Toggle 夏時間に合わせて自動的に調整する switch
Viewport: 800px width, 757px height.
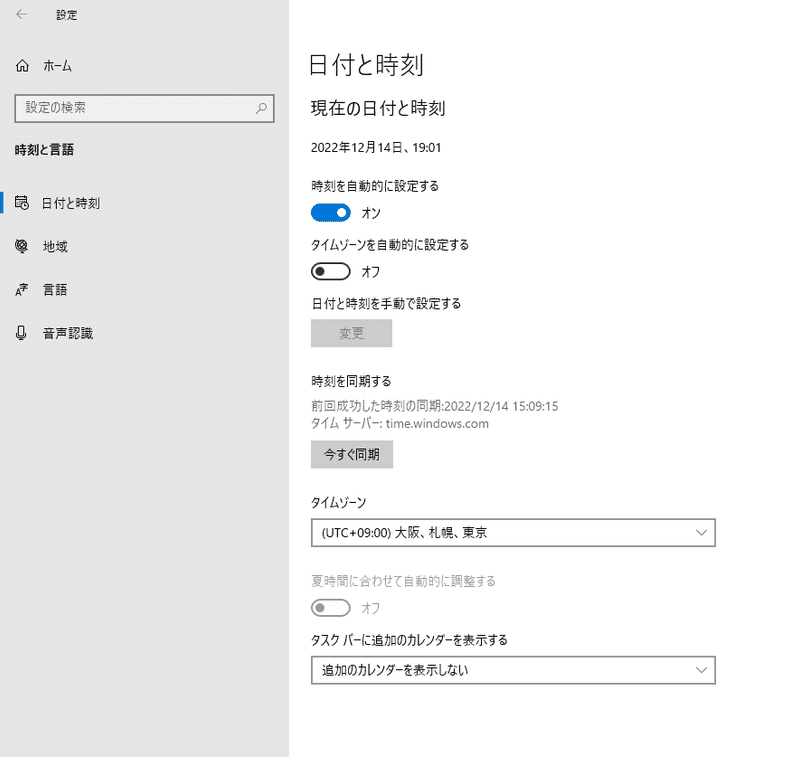pos(331,608)
